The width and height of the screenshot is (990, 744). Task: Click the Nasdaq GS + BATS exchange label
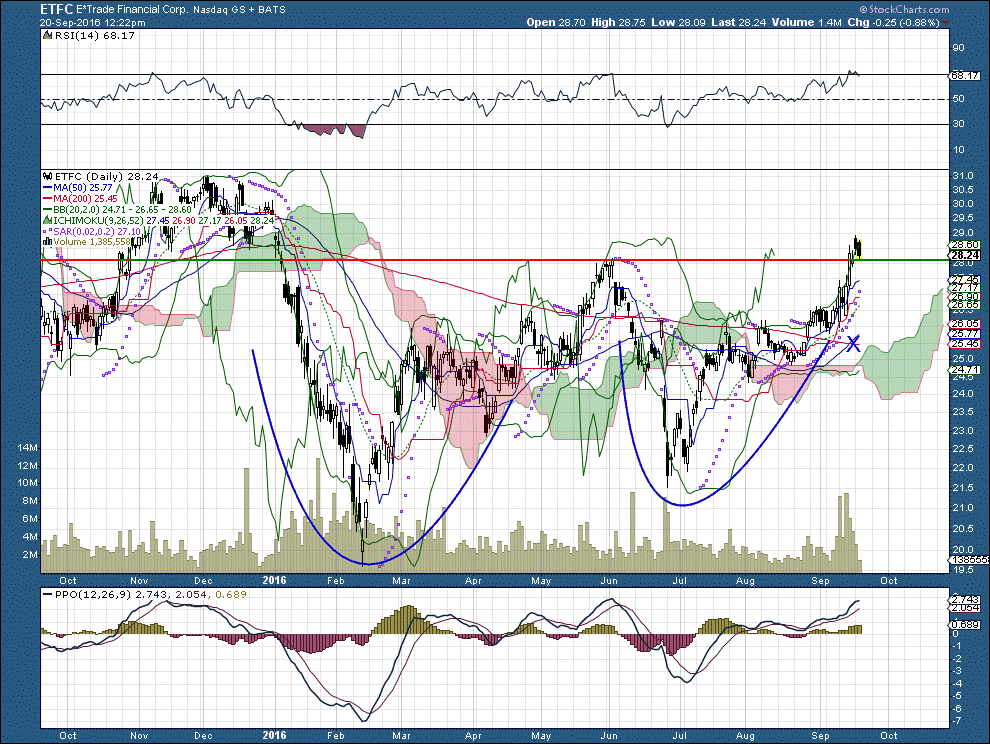pos(239,9)
